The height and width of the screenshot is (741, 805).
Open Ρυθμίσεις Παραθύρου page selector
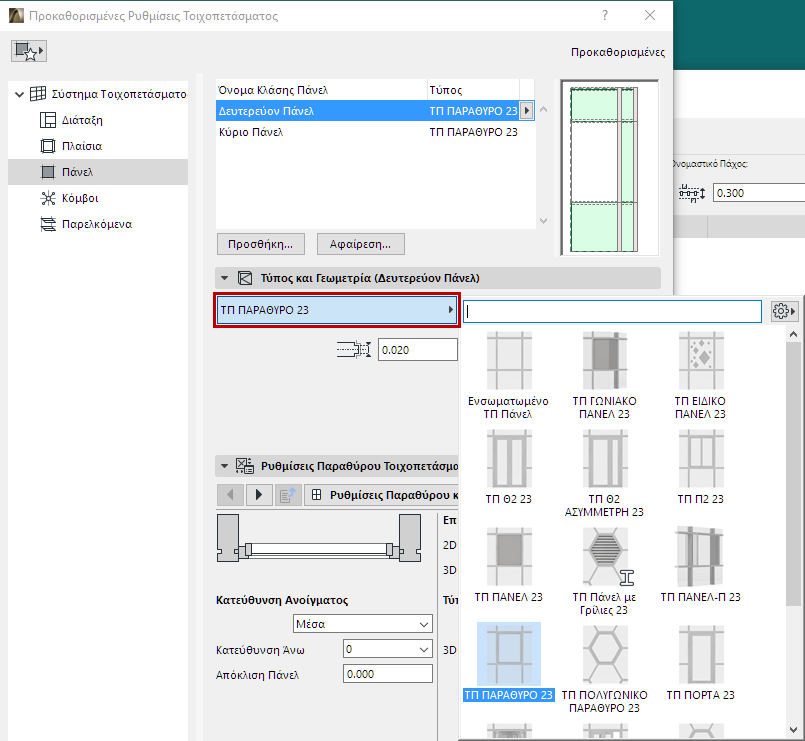(381, 495)
